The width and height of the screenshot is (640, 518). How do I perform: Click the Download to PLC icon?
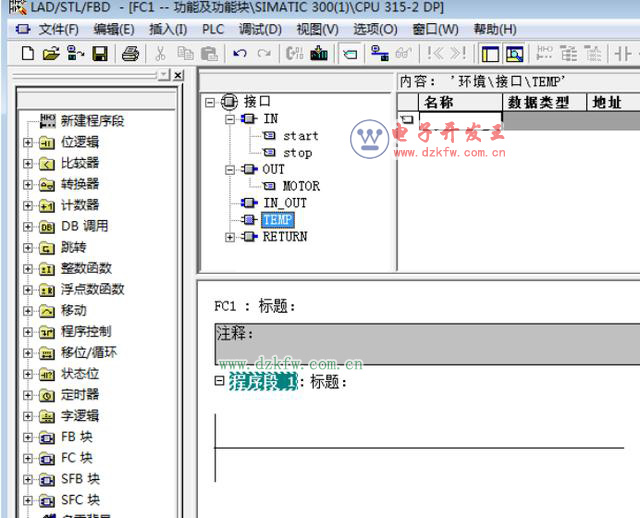[319, 53]
